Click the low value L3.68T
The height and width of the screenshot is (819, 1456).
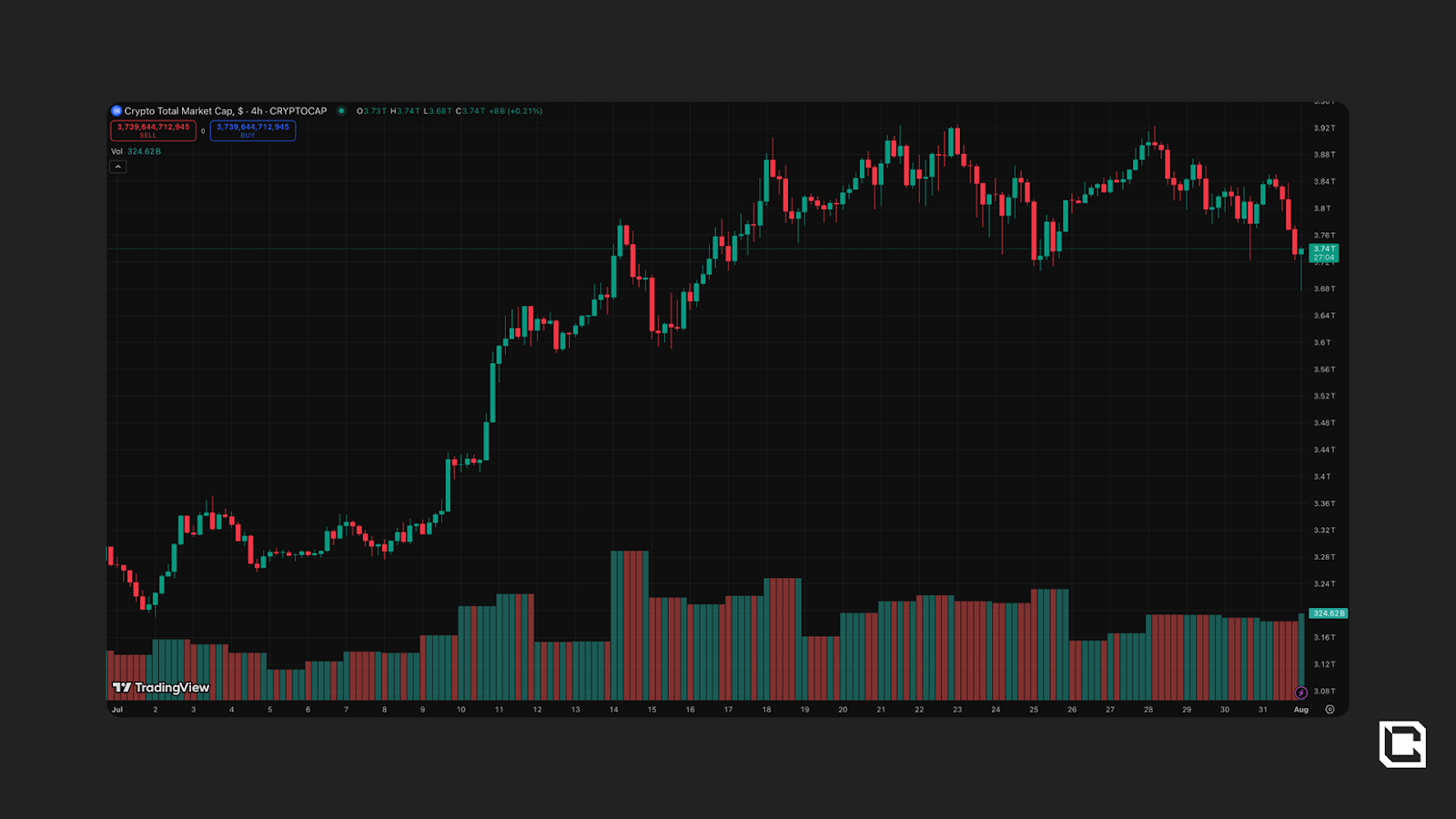pos(438,111)
